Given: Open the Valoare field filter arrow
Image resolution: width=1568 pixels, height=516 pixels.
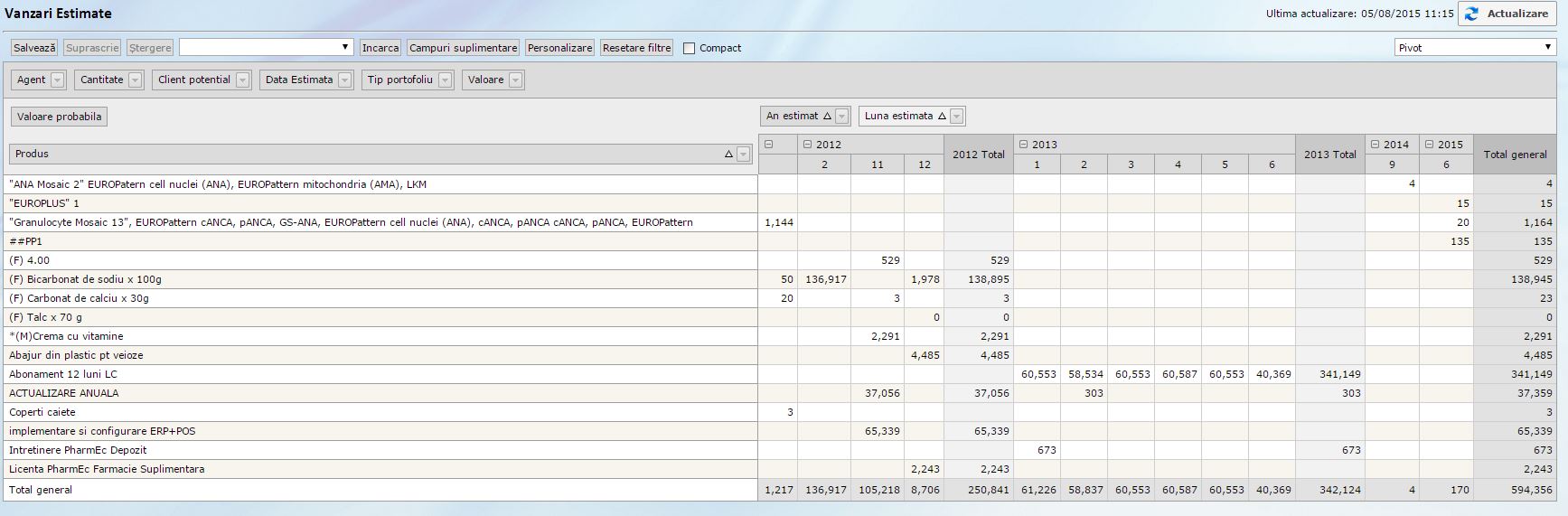Looking at the screenshot, I should click(x=516, y=80).
